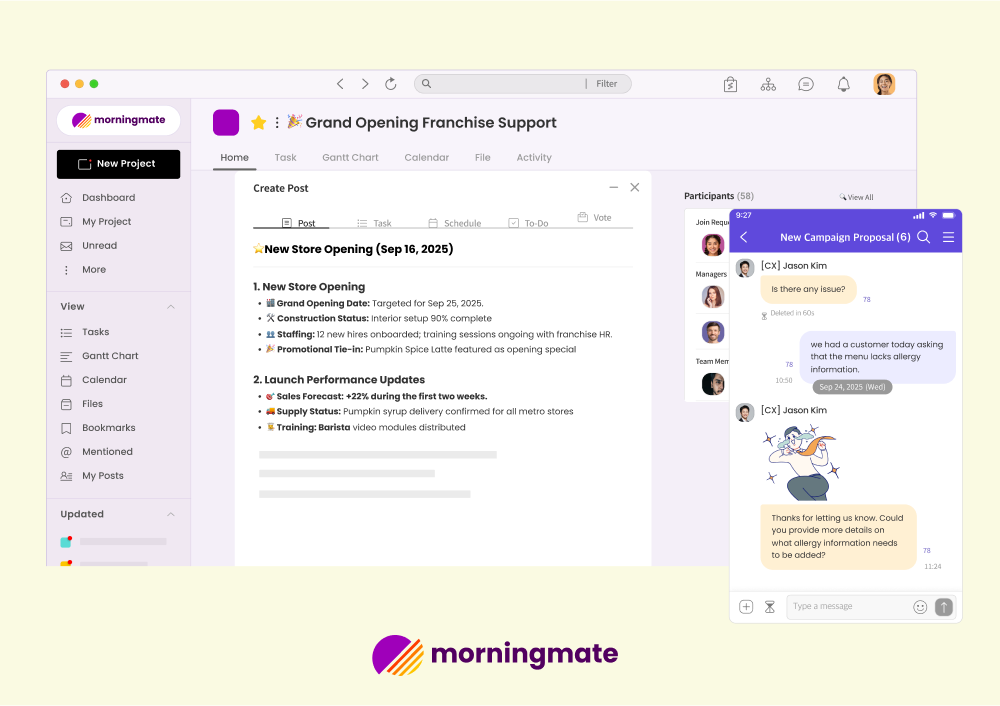Click the New Project button
The width and height of the screenshot is (1000, 706).
click(118, 164)
